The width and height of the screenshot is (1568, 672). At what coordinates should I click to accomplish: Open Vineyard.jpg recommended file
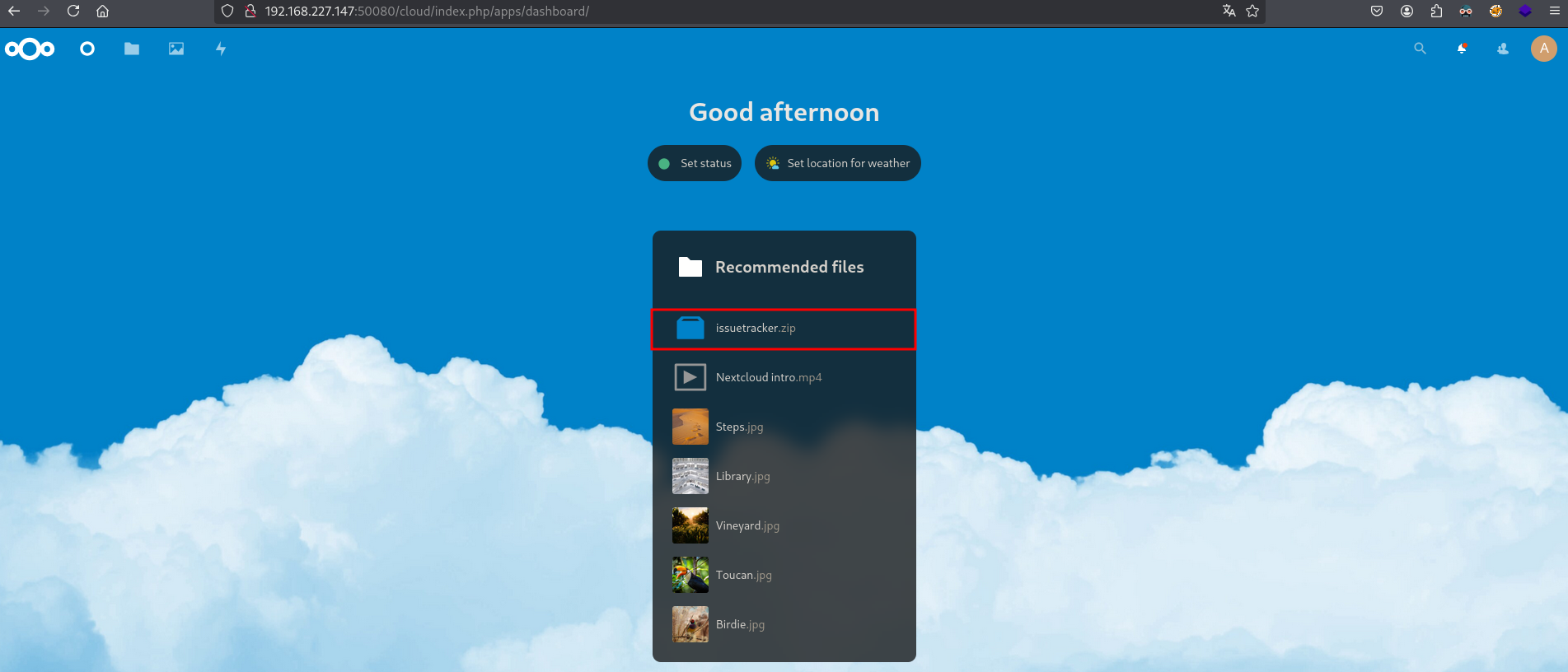(x=747, y=525)
